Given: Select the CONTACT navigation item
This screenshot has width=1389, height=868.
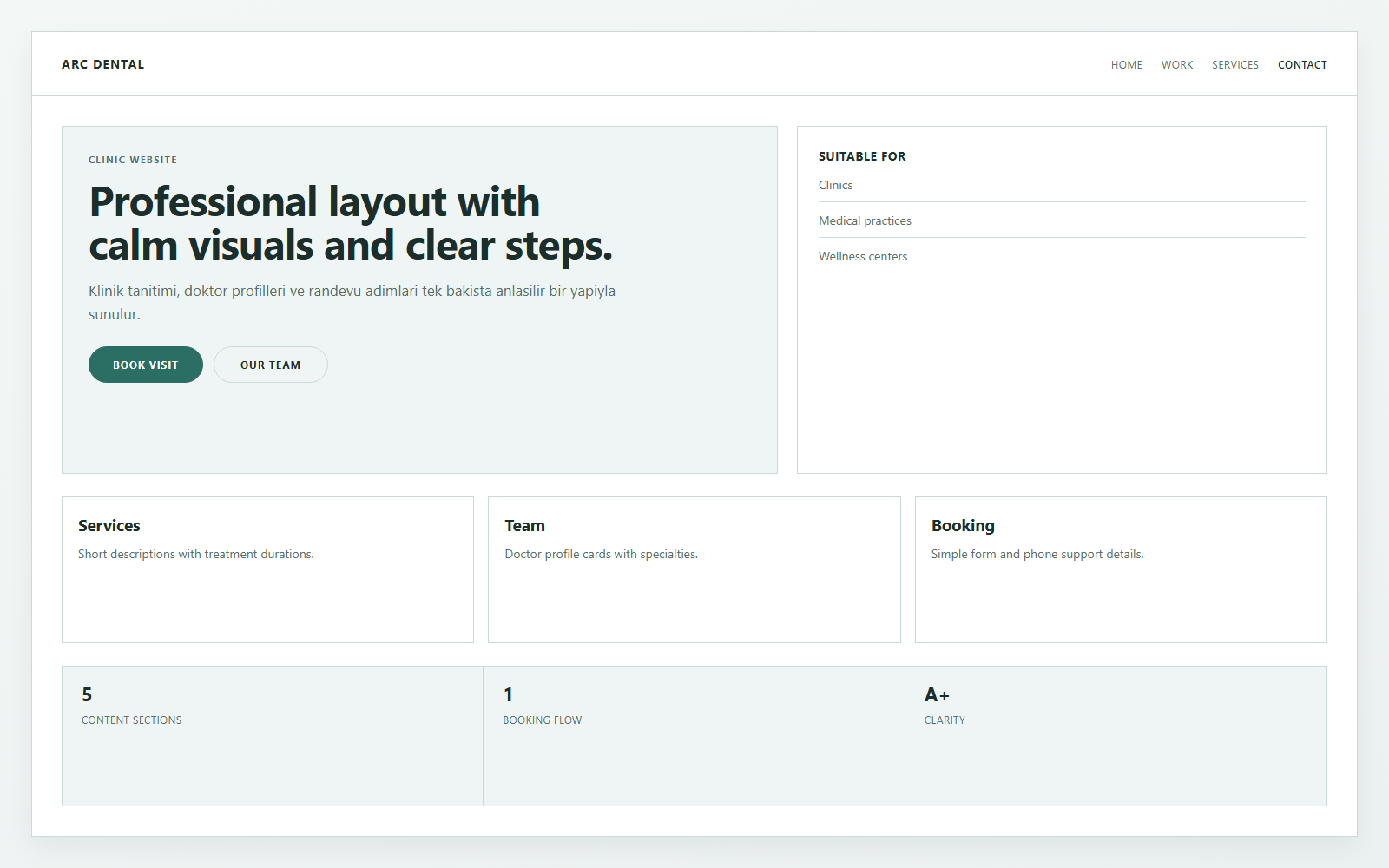Looking at the screenshot, I should pos(1302,64).
